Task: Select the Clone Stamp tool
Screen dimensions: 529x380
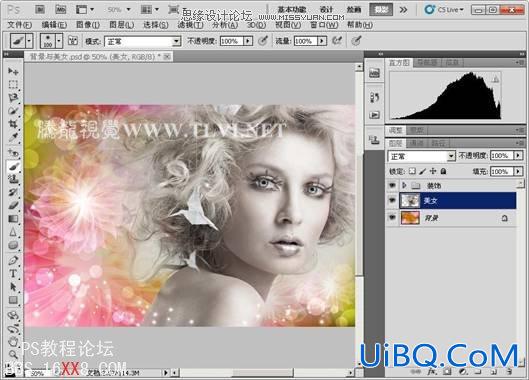Action: [13, 179]
